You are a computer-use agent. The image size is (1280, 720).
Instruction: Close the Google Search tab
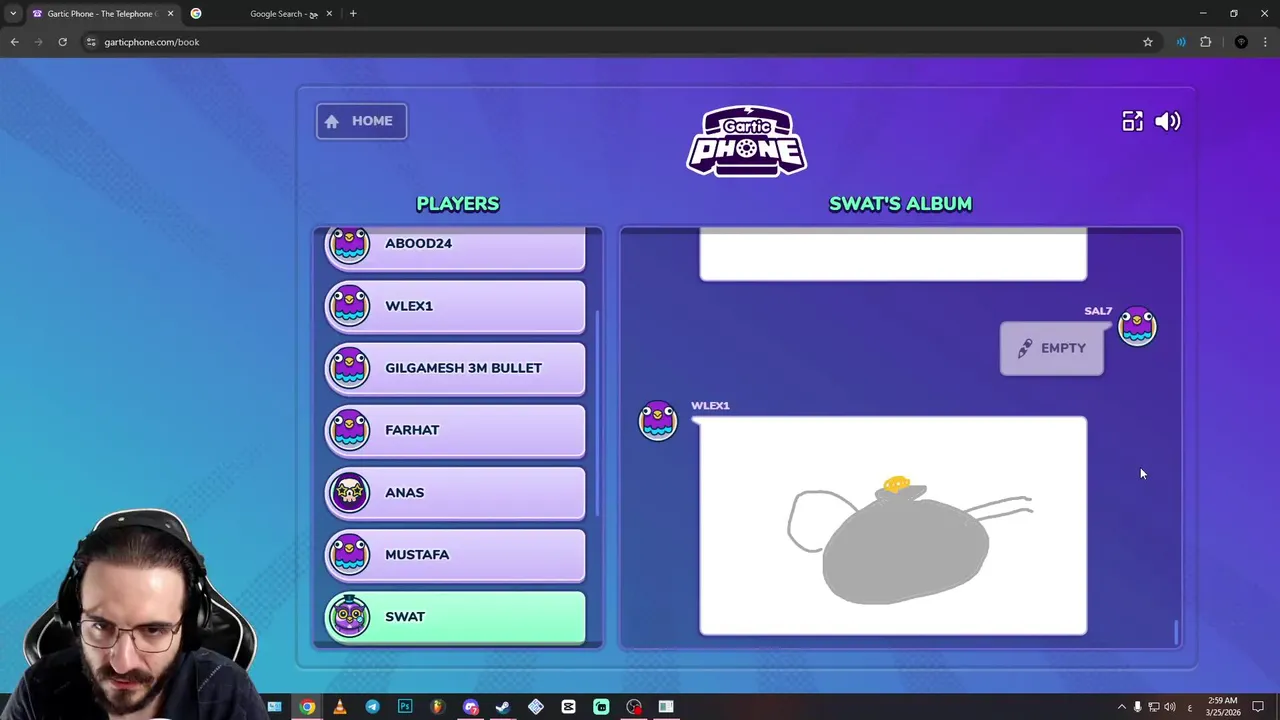click(329, 14)
